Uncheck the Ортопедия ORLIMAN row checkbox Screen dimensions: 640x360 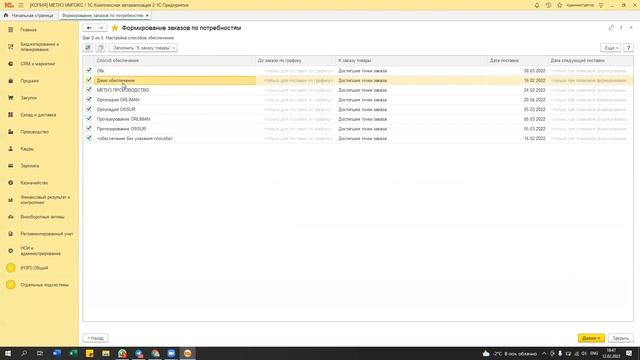pyautogui.click(x=89, y=99)
